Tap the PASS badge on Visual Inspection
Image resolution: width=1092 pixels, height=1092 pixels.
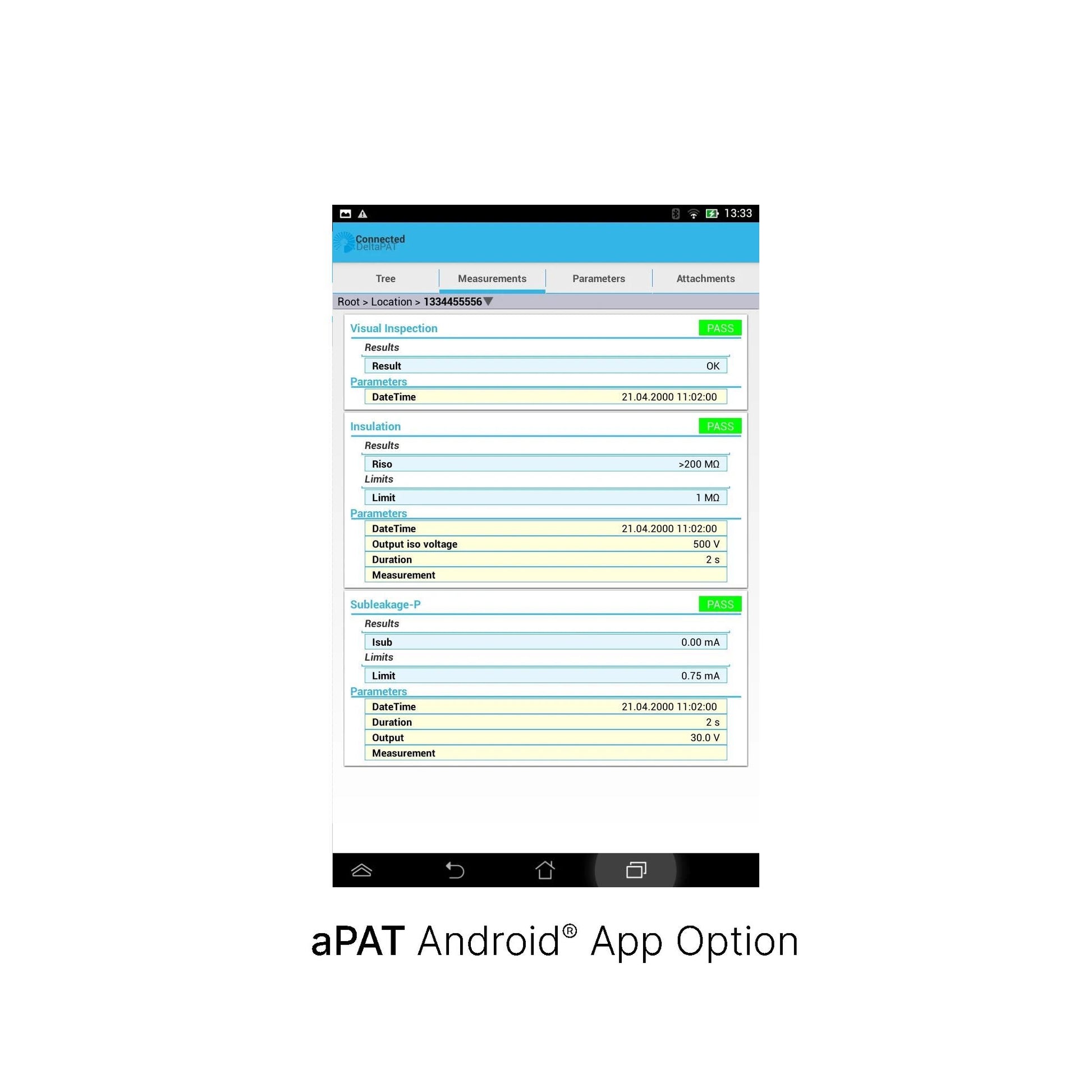coord(719,327)
